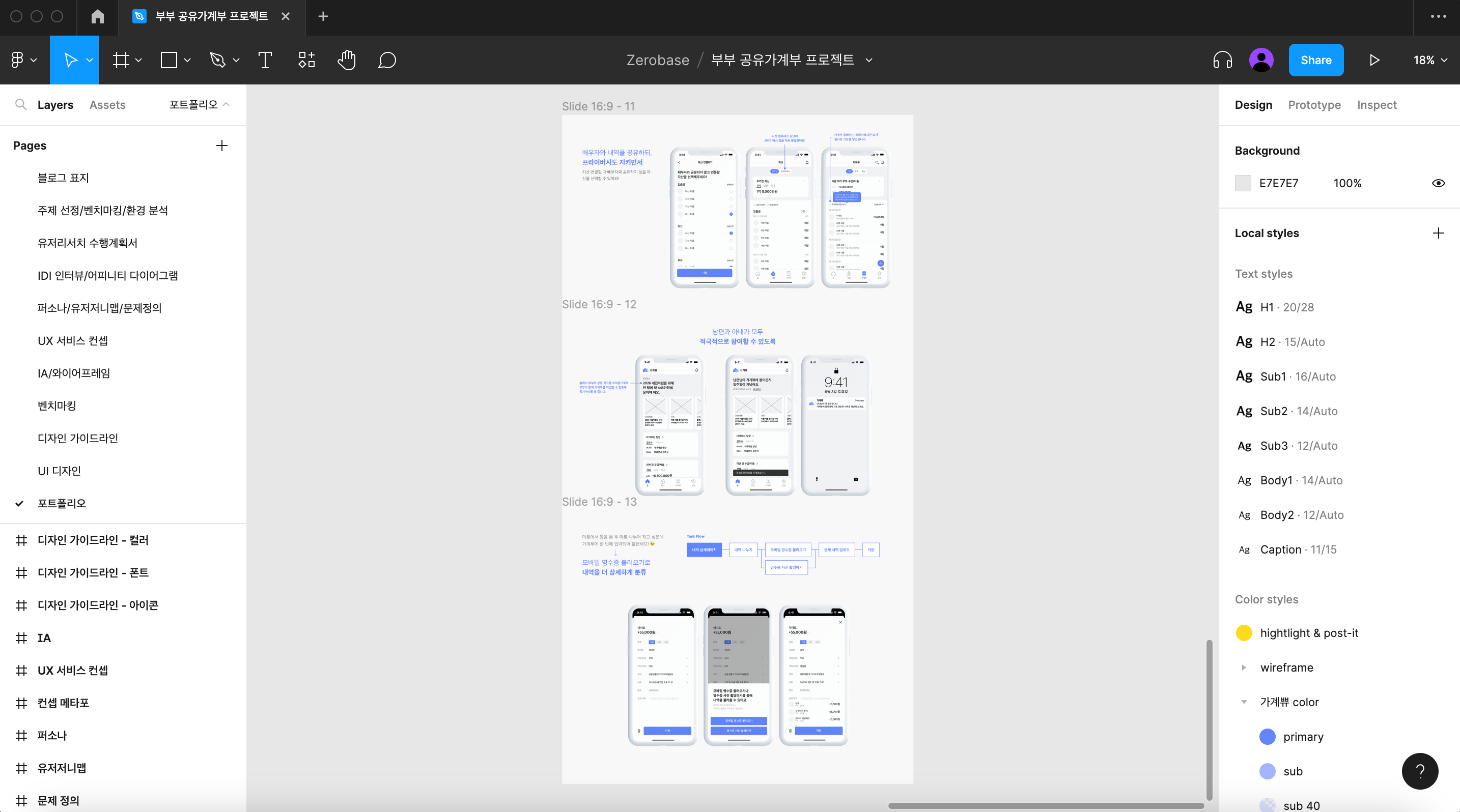The height and width of the screenshot is (812, 1460).
Task: Select the Pen tool
Action: click(x=218, y=60)
